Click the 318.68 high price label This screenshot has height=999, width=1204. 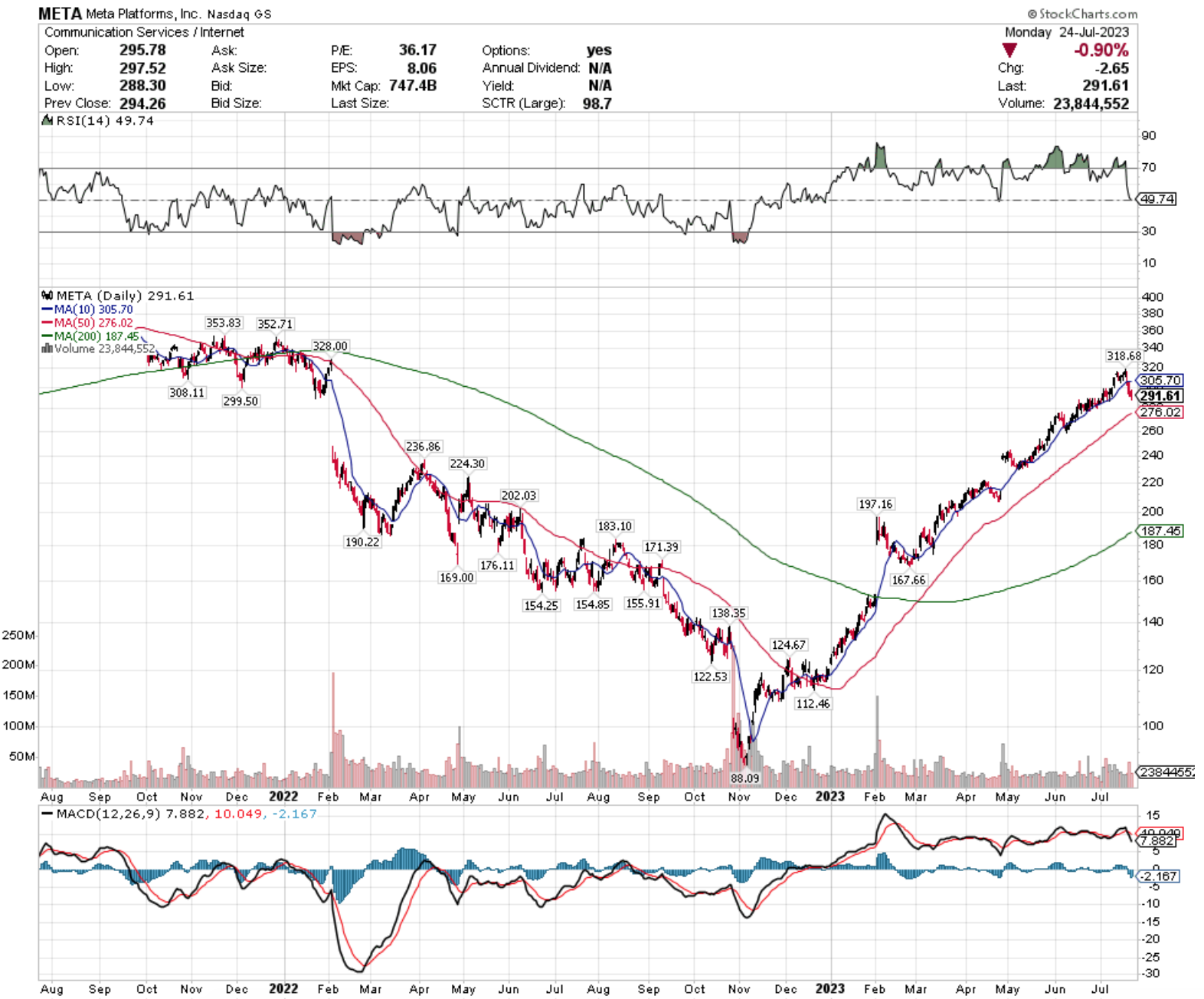(1124, 355)
